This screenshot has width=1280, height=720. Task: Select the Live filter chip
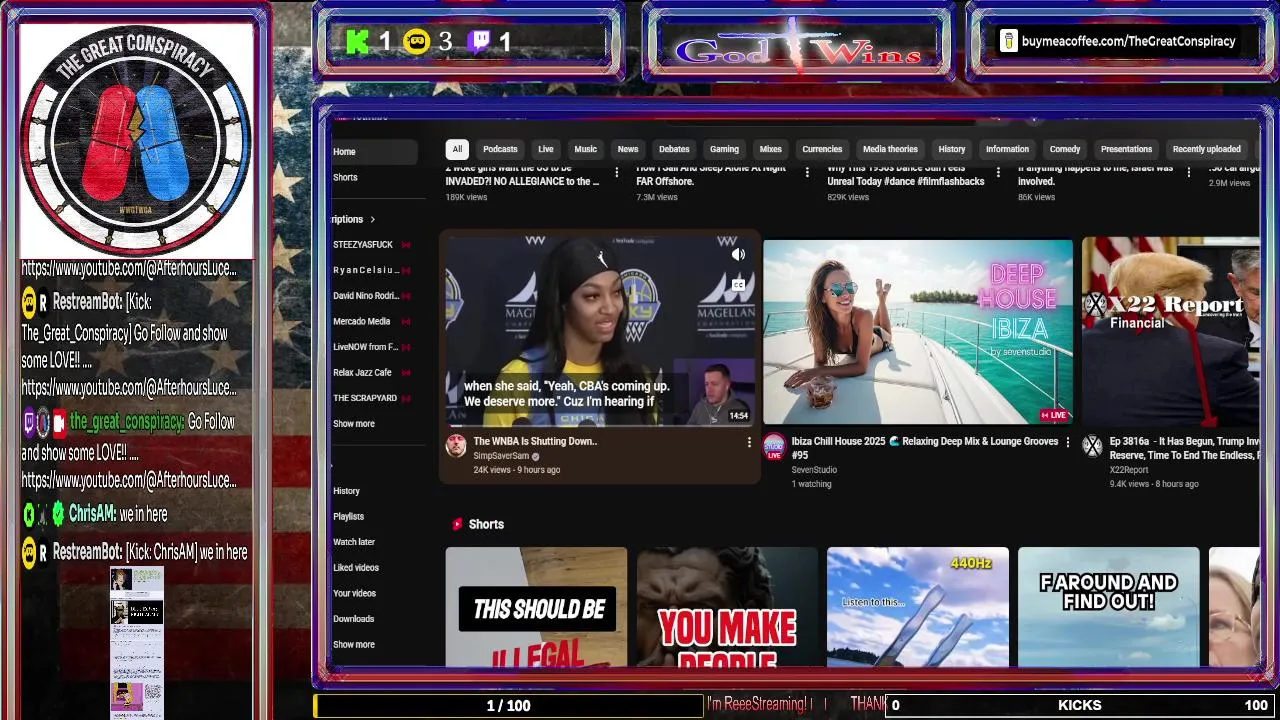click(x=546, y=150)
